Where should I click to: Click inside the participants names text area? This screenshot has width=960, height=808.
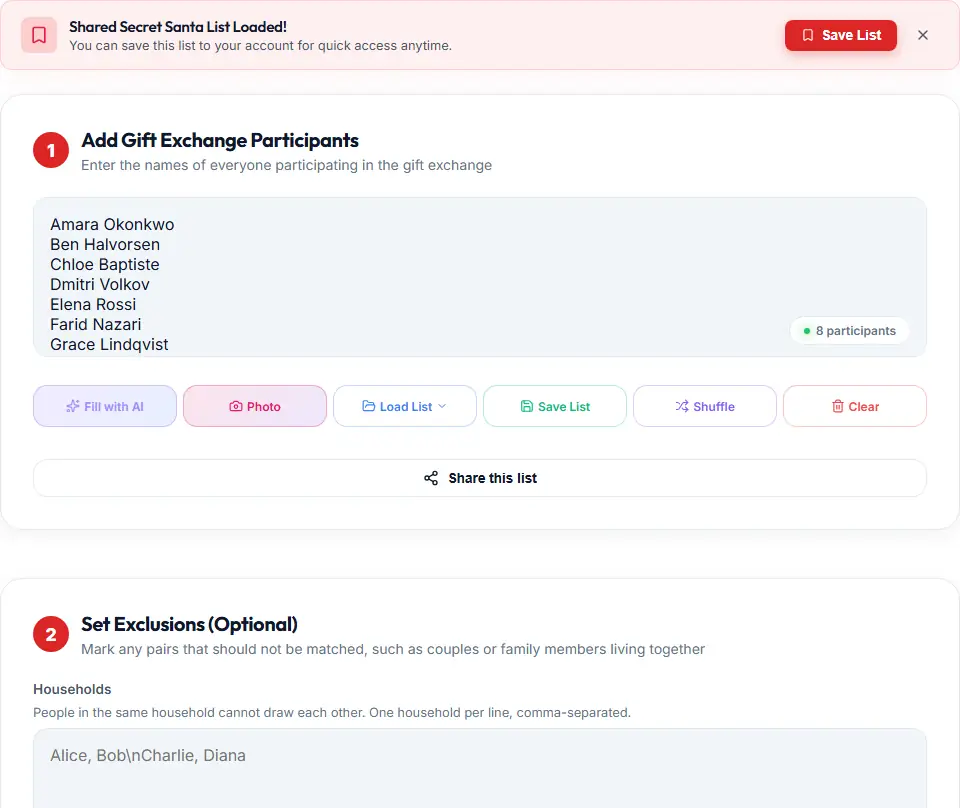[480, 277]
